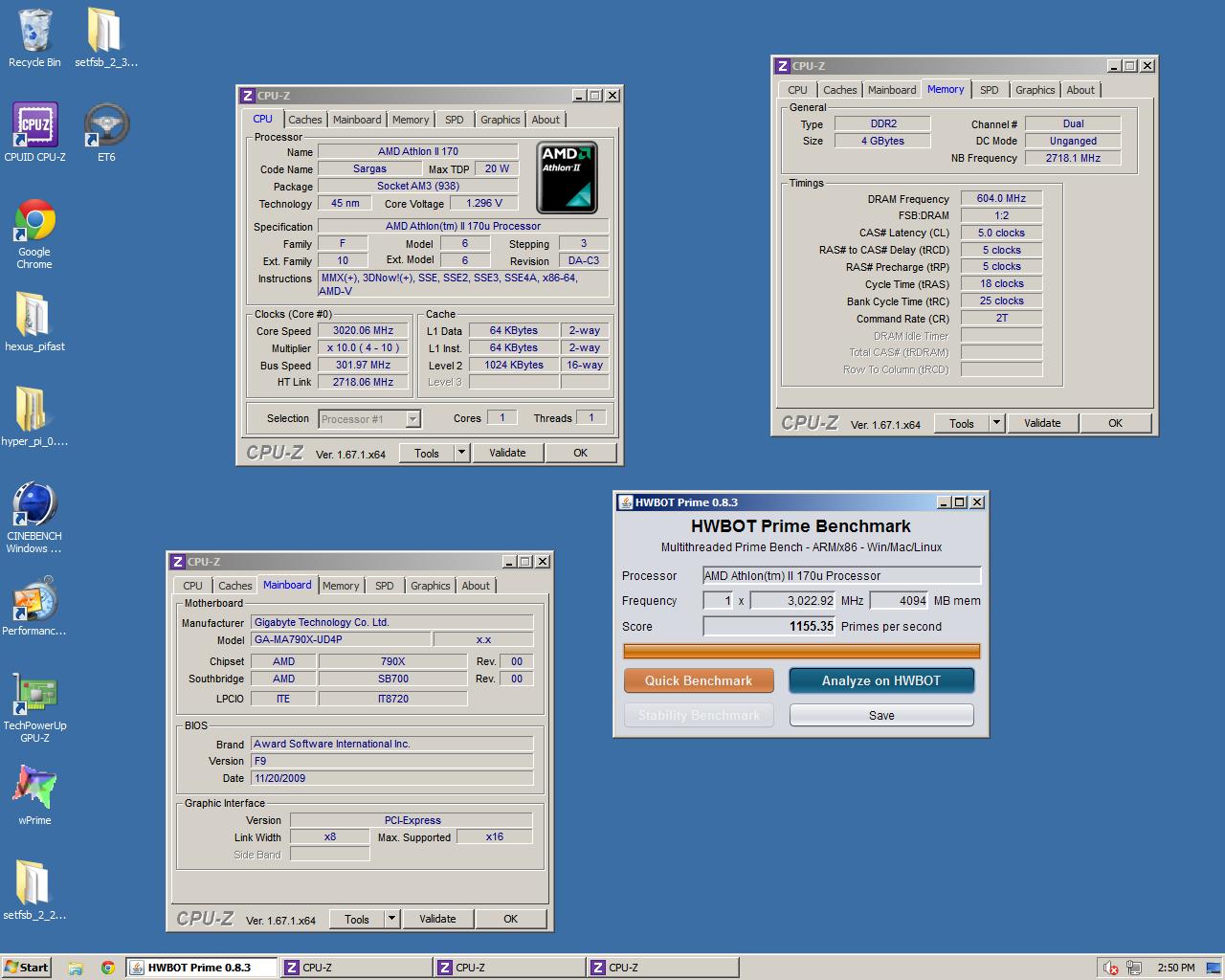Screen dimensions: 1225x980
Task: Open the Performance shortcut icon
Action: click(x=34, y=607)
